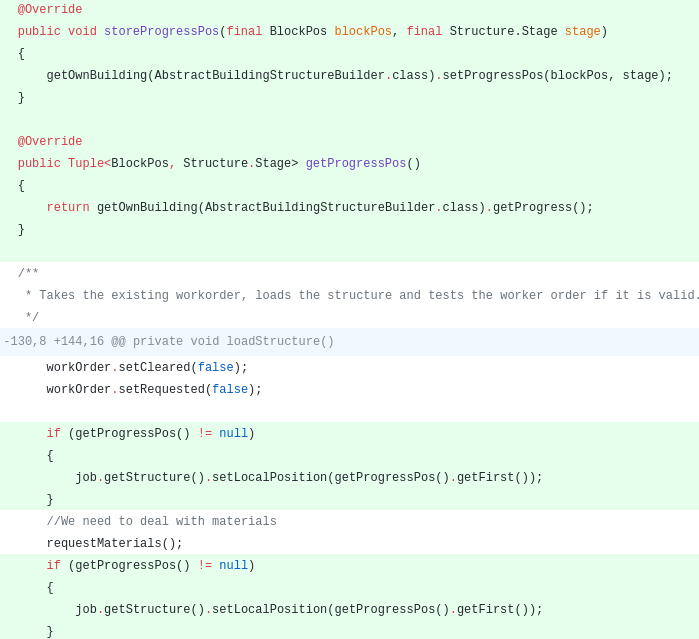This screenshot has height=639, width=699.
Task: Click the false argument in setCleared
Action: [x=215, y=368]
